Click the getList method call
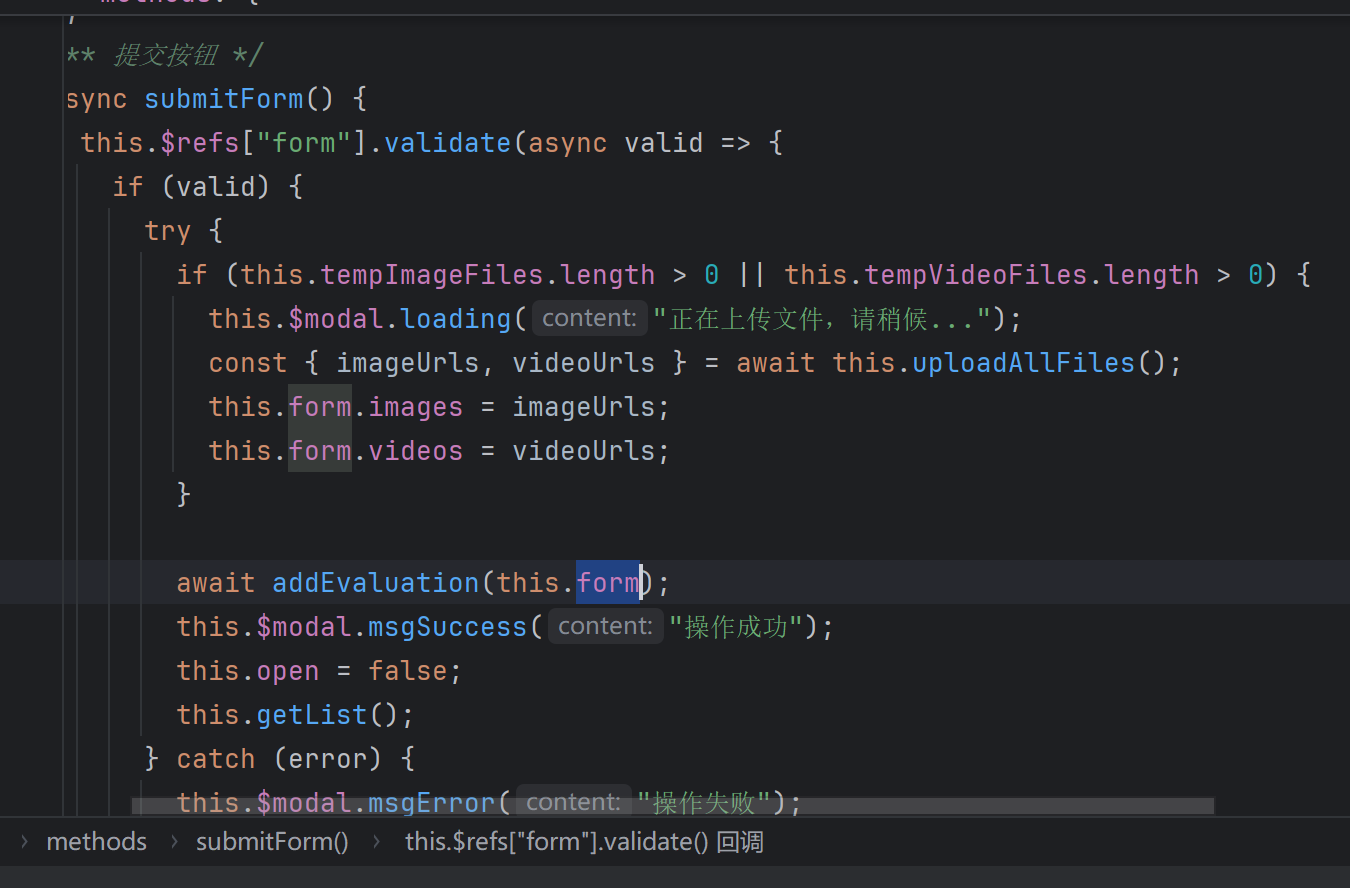 pos(312,714)
